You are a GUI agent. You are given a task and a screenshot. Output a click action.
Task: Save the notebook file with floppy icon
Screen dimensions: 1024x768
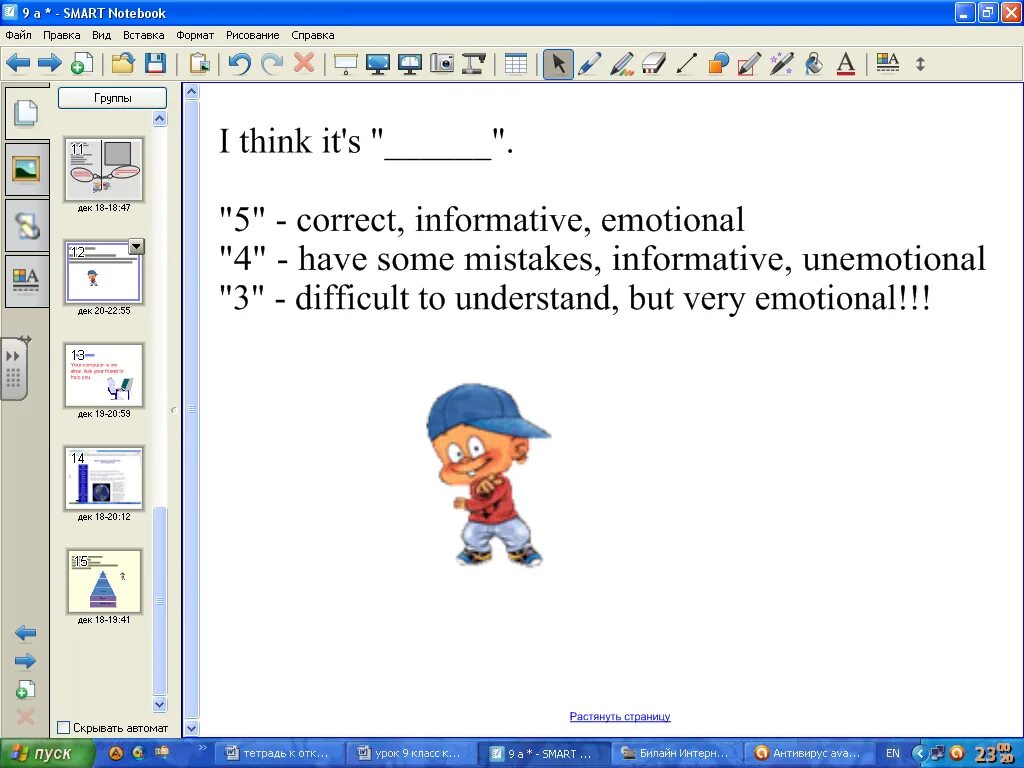(x=155, y=63)
